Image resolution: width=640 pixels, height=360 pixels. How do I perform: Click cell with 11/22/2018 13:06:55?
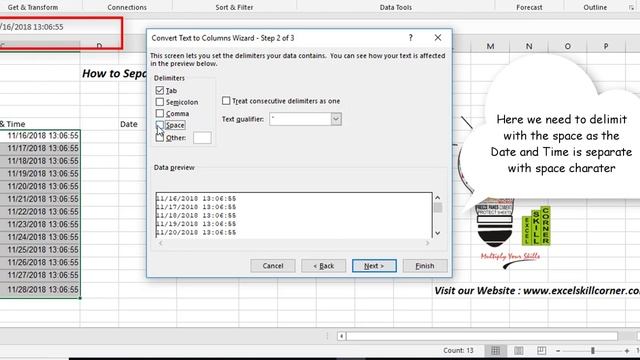pos(40,211)
